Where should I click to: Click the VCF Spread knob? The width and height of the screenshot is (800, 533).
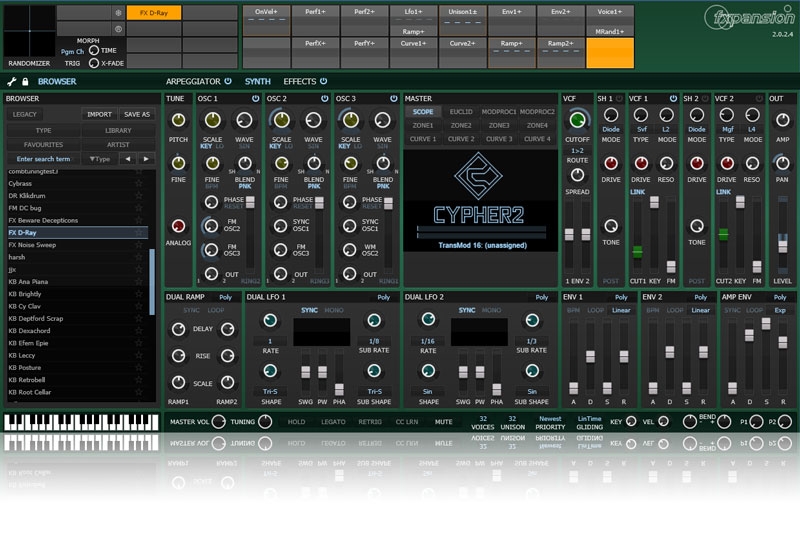coord(577,175)
